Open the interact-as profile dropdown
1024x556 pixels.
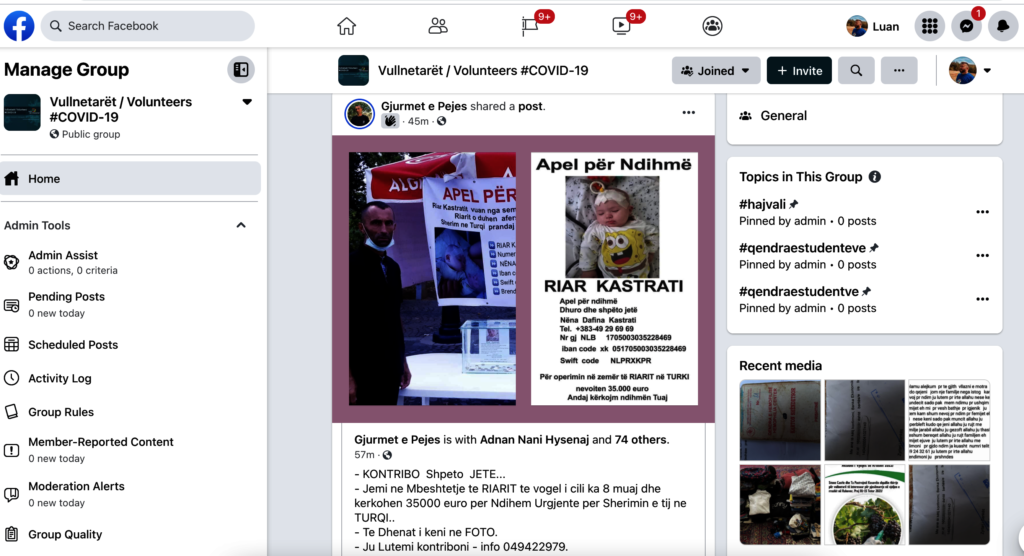970,71
